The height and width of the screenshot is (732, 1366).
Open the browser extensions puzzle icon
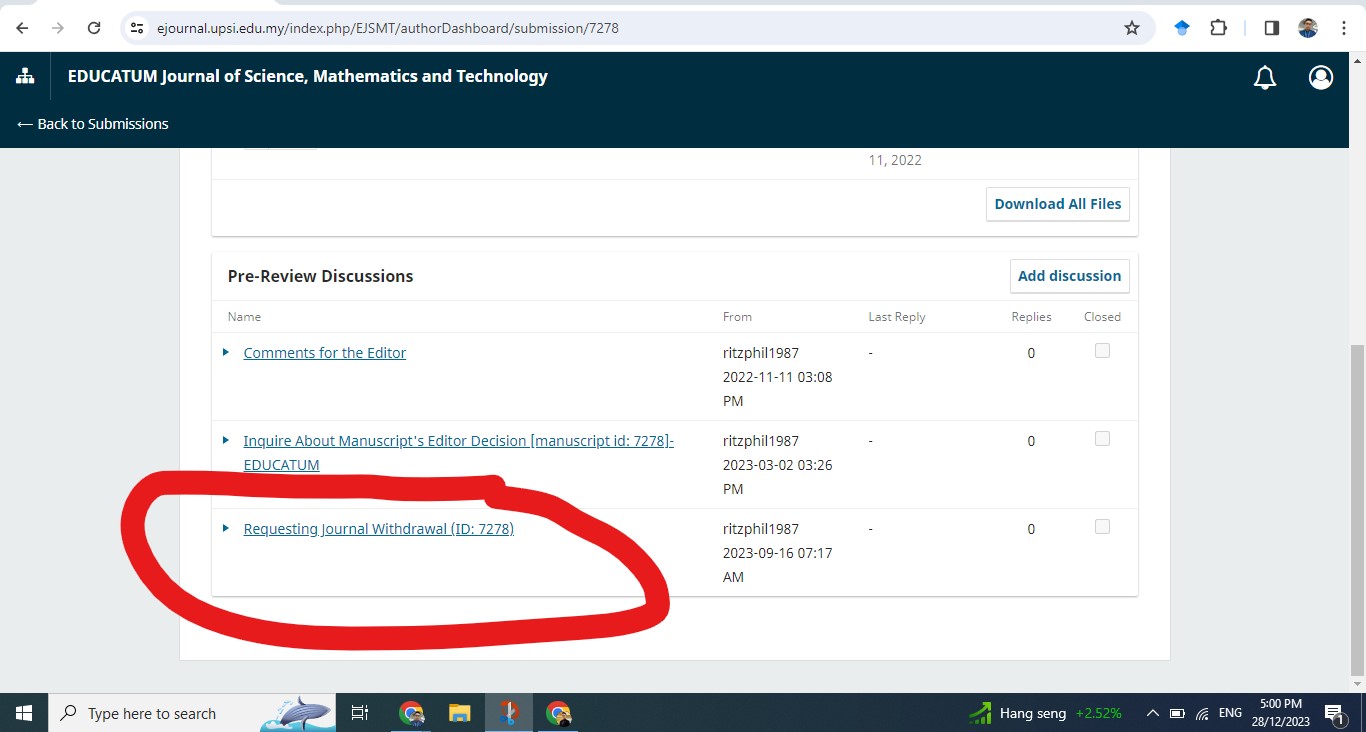[x=1218, y=28]
